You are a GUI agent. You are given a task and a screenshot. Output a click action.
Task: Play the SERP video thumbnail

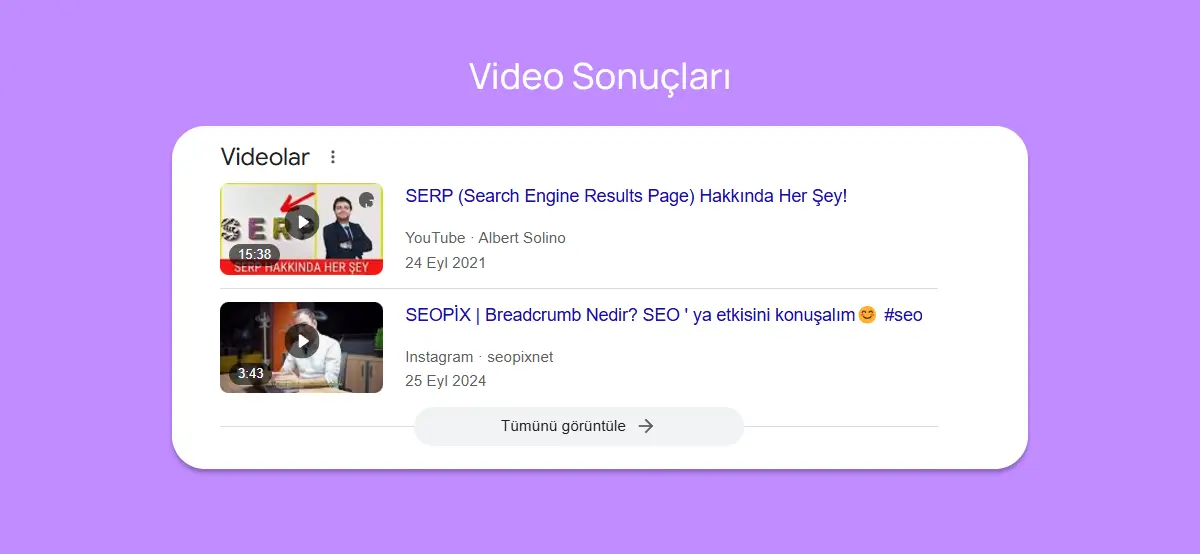coord(301,229)
